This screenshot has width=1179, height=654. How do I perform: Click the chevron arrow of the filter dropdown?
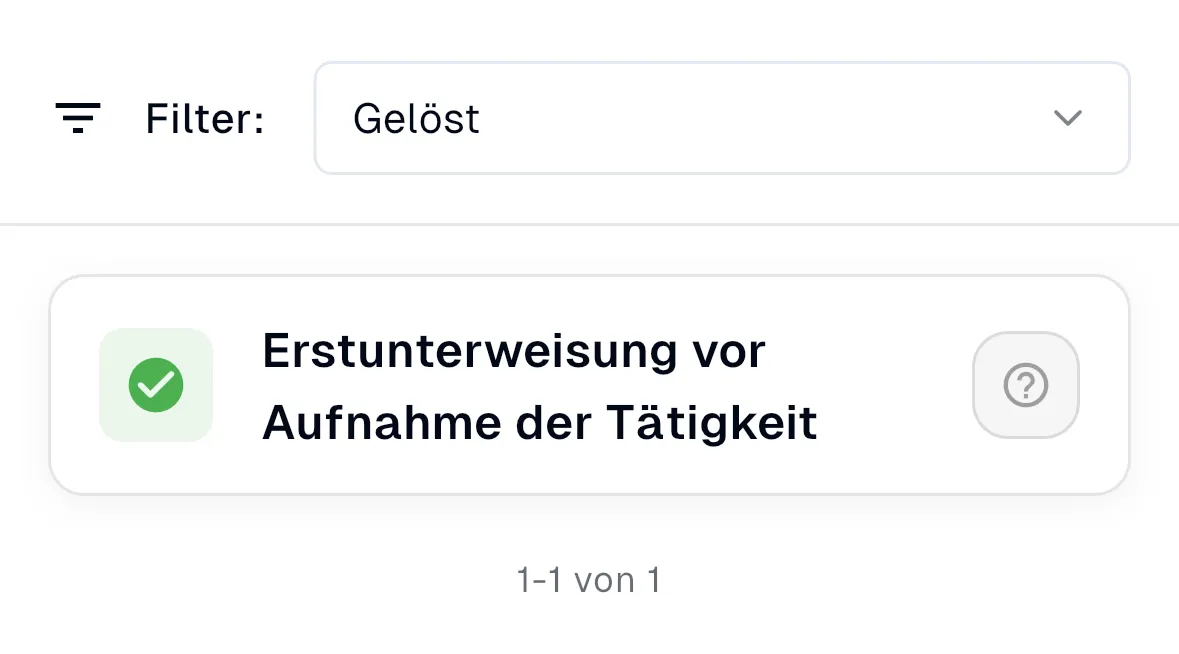pos(1067,118)
